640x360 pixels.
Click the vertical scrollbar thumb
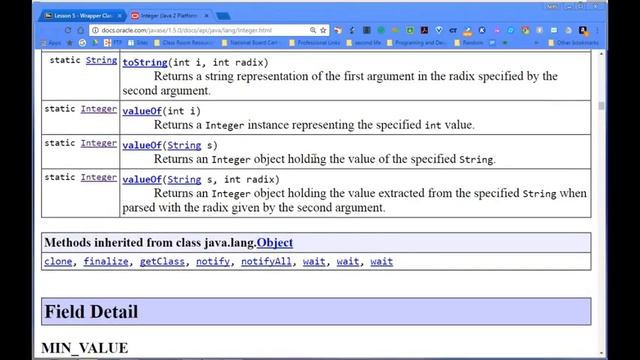tap(601, 106)
